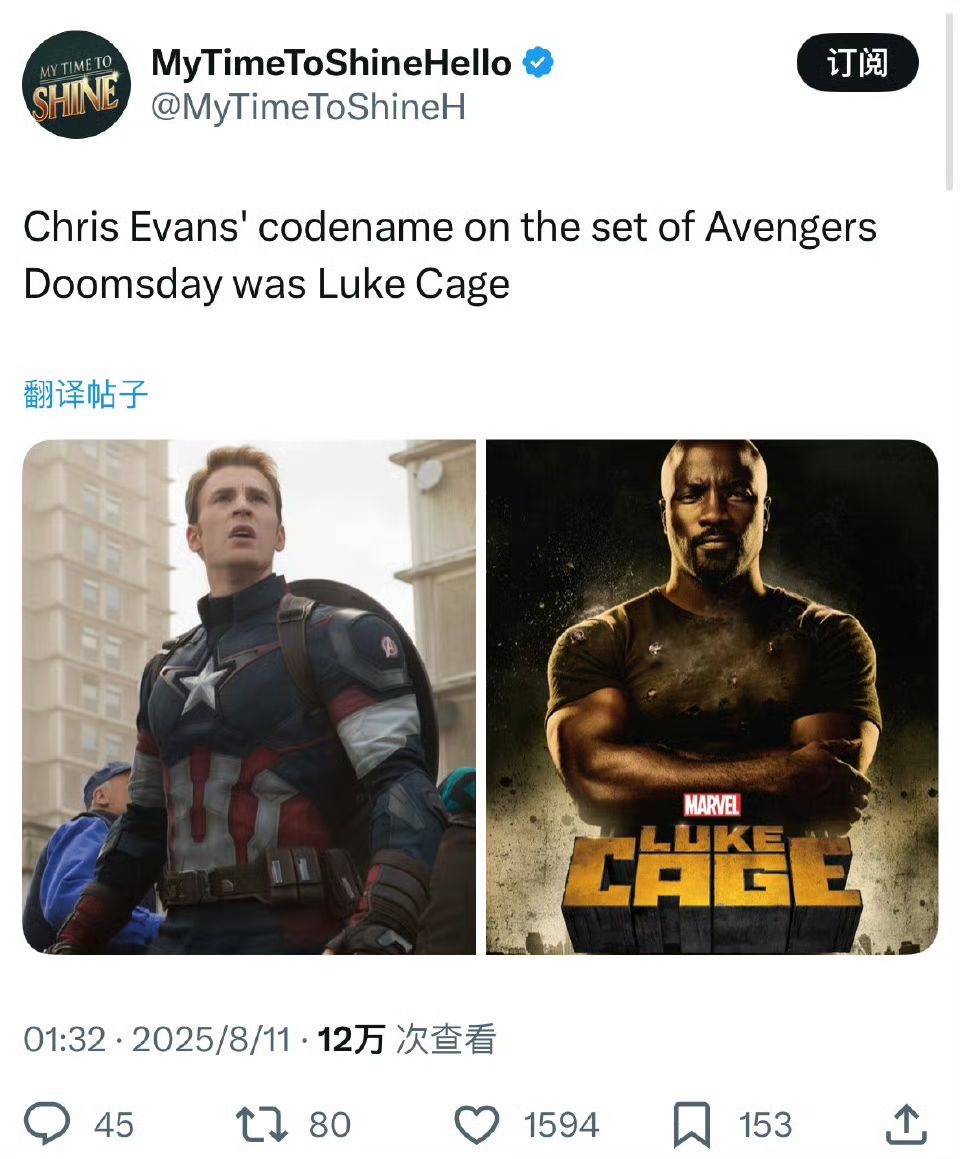Open the Luke Cage poster image
The width and height of the screenshot is (960, 1159).
tap(712, 697)
